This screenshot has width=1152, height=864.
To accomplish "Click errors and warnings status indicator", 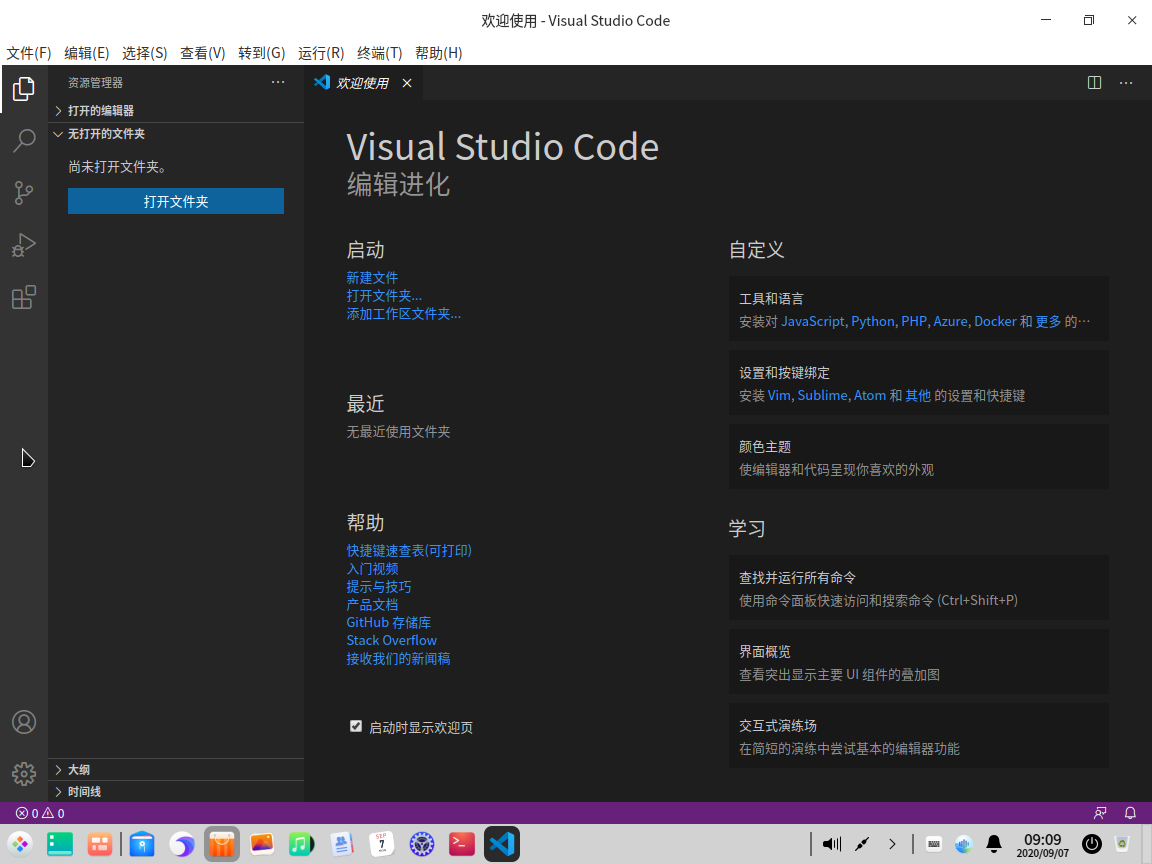I will coord(40,813).
